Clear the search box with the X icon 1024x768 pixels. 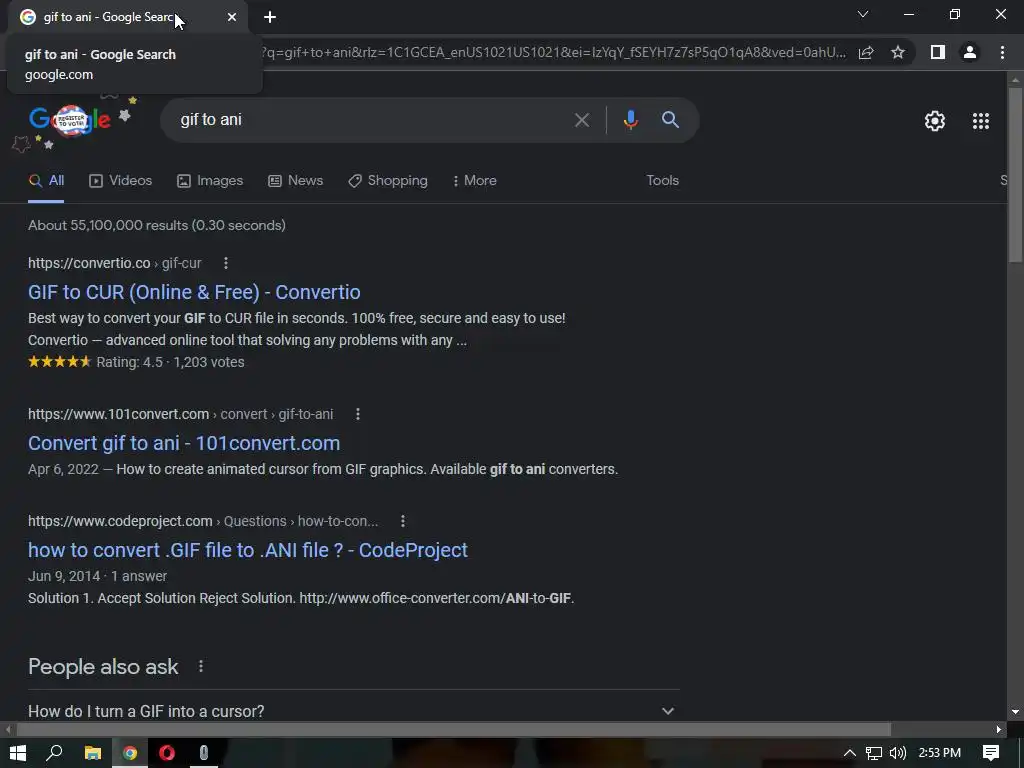click(581, 120)
